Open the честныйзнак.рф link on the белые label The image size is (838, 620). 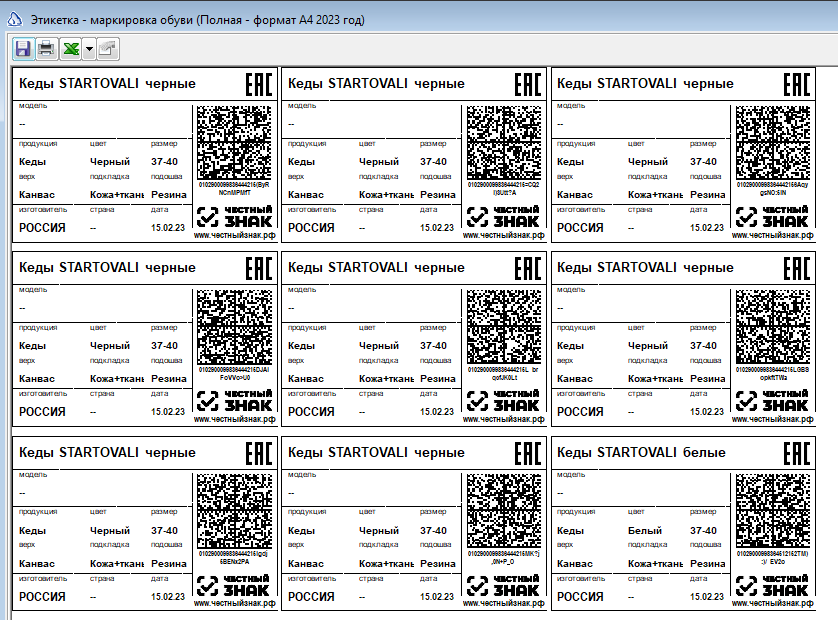[x=772, y=603]
